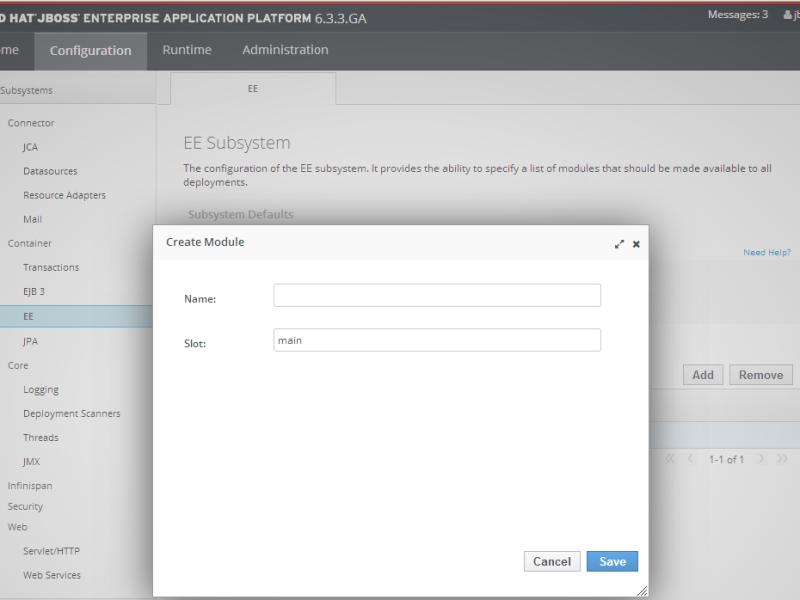This screenshot has width=800, height=600.
Task: Expand the Security group
Action: point(25,506)
